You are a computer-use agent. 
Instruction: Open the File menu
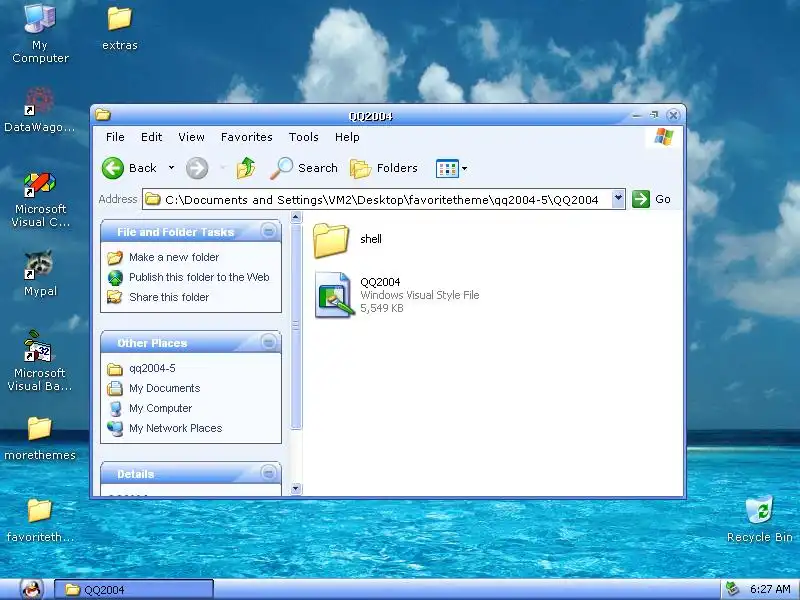click(x=115, y=137)
